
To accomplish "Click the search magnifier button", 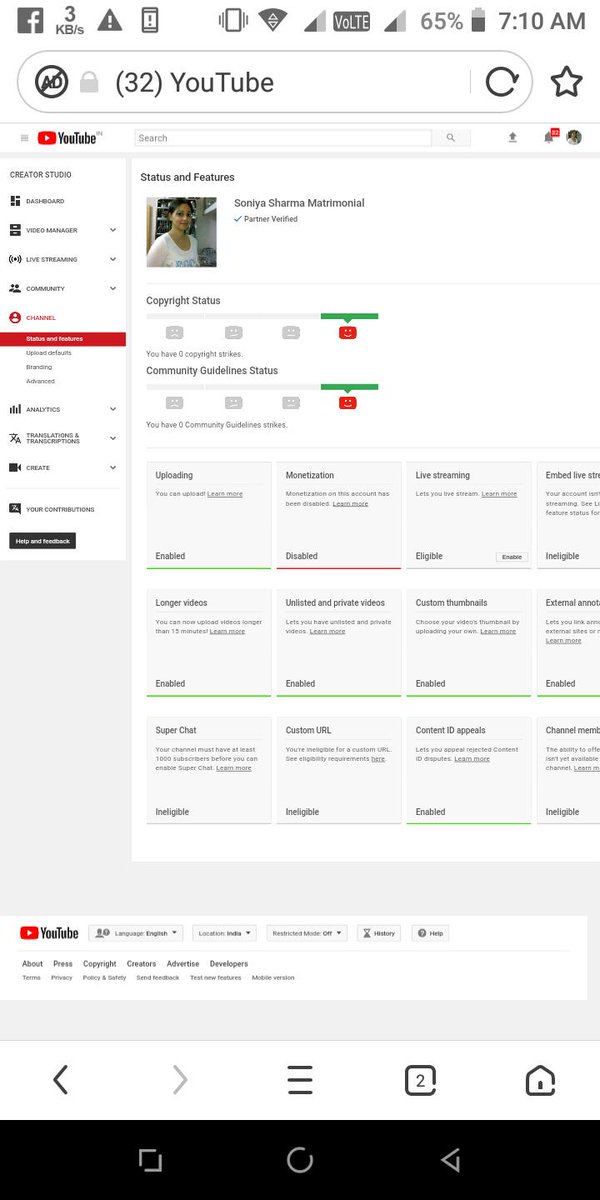I will click(451, 138).
